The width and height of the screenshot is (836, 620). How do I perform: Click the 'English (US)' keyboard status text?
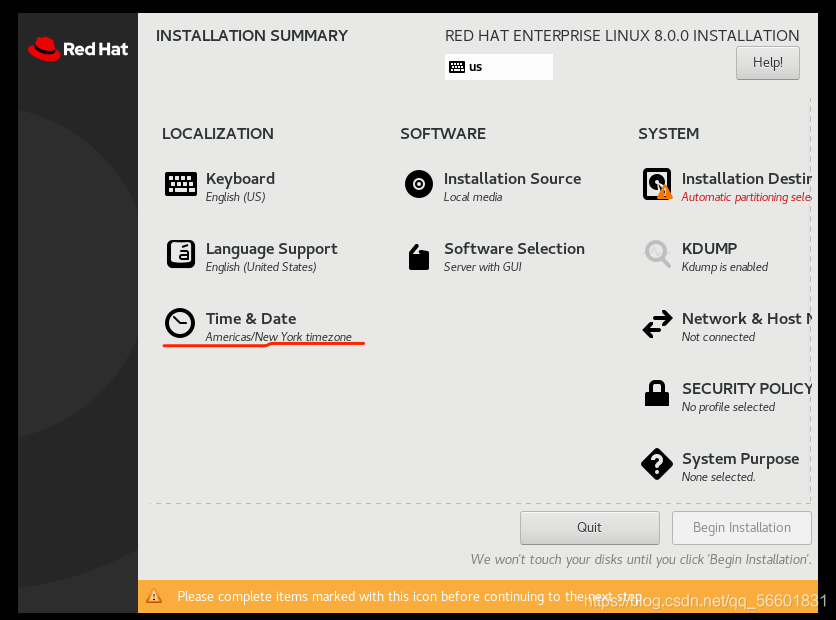236,197
